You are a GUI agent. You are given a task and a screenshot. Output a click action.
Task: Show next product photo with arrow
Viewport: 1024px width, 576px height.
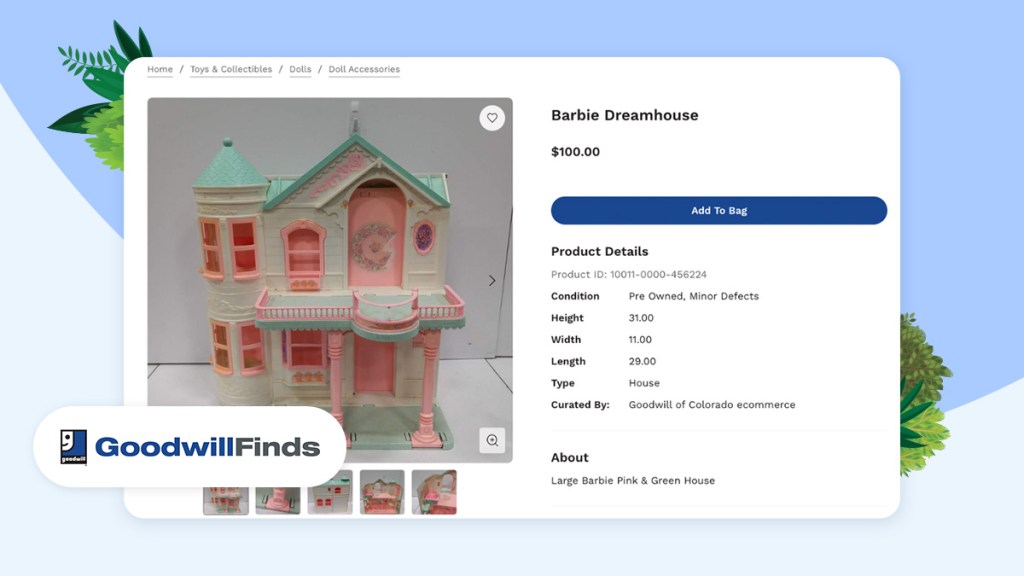(x=492, y=280)
